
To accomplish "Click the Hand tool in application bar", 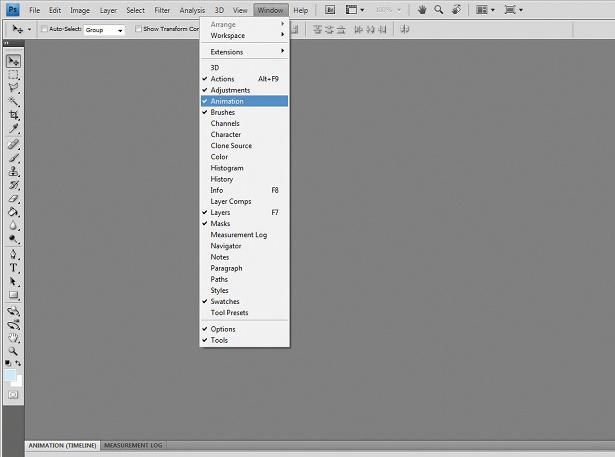I will point(422,10).
